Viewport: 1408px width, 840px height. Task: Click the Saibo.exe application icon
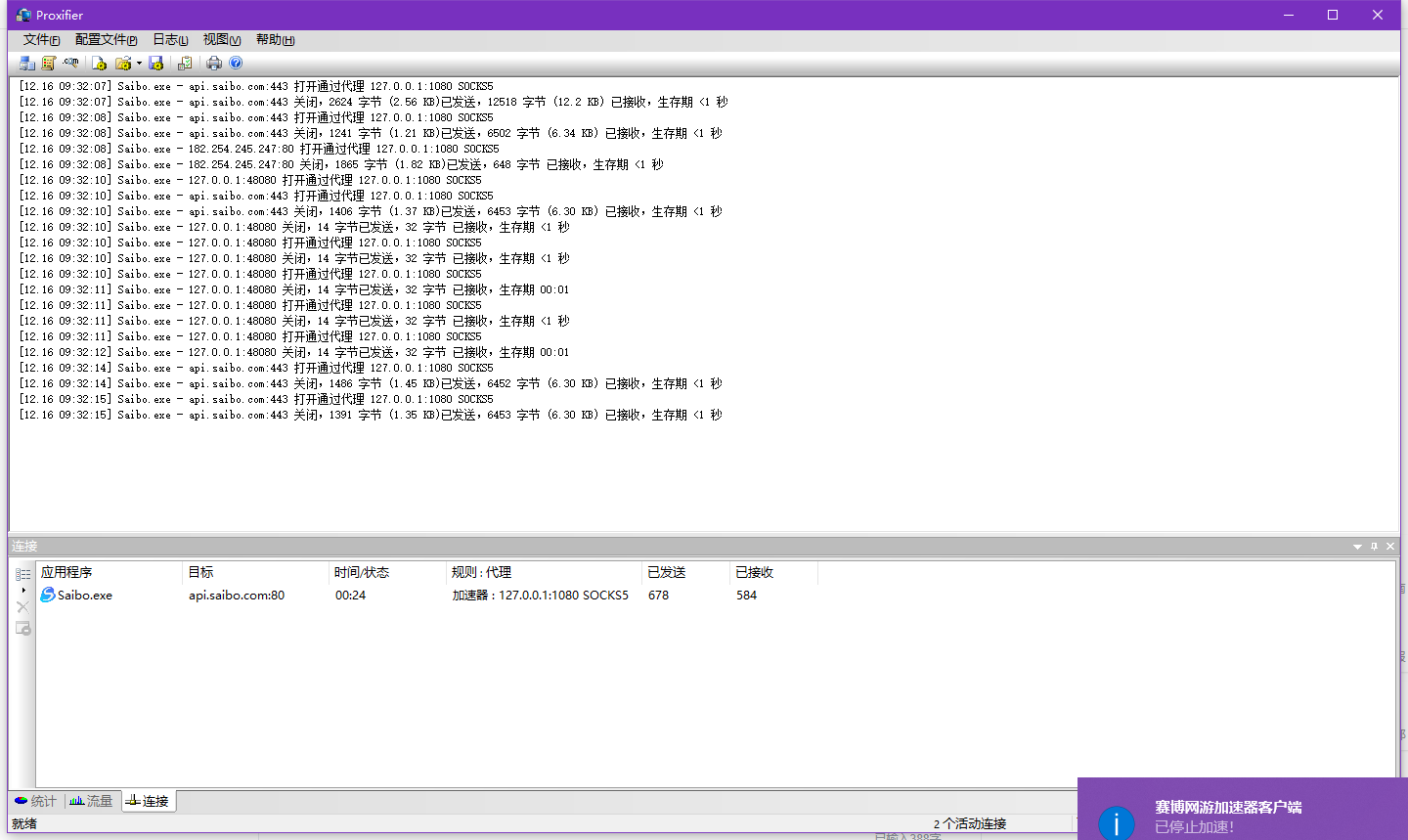click(48, 595)
